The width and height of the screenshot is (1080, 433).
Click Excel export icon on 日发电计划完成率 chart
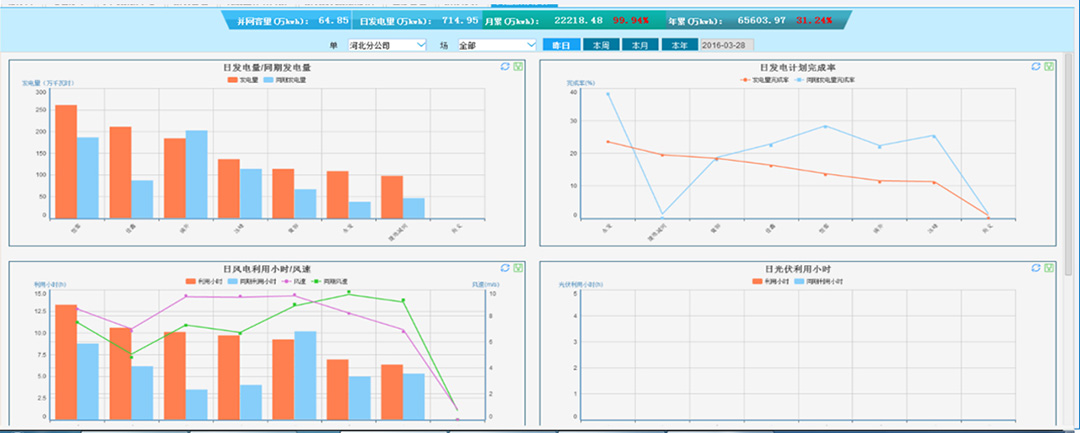1048,67
